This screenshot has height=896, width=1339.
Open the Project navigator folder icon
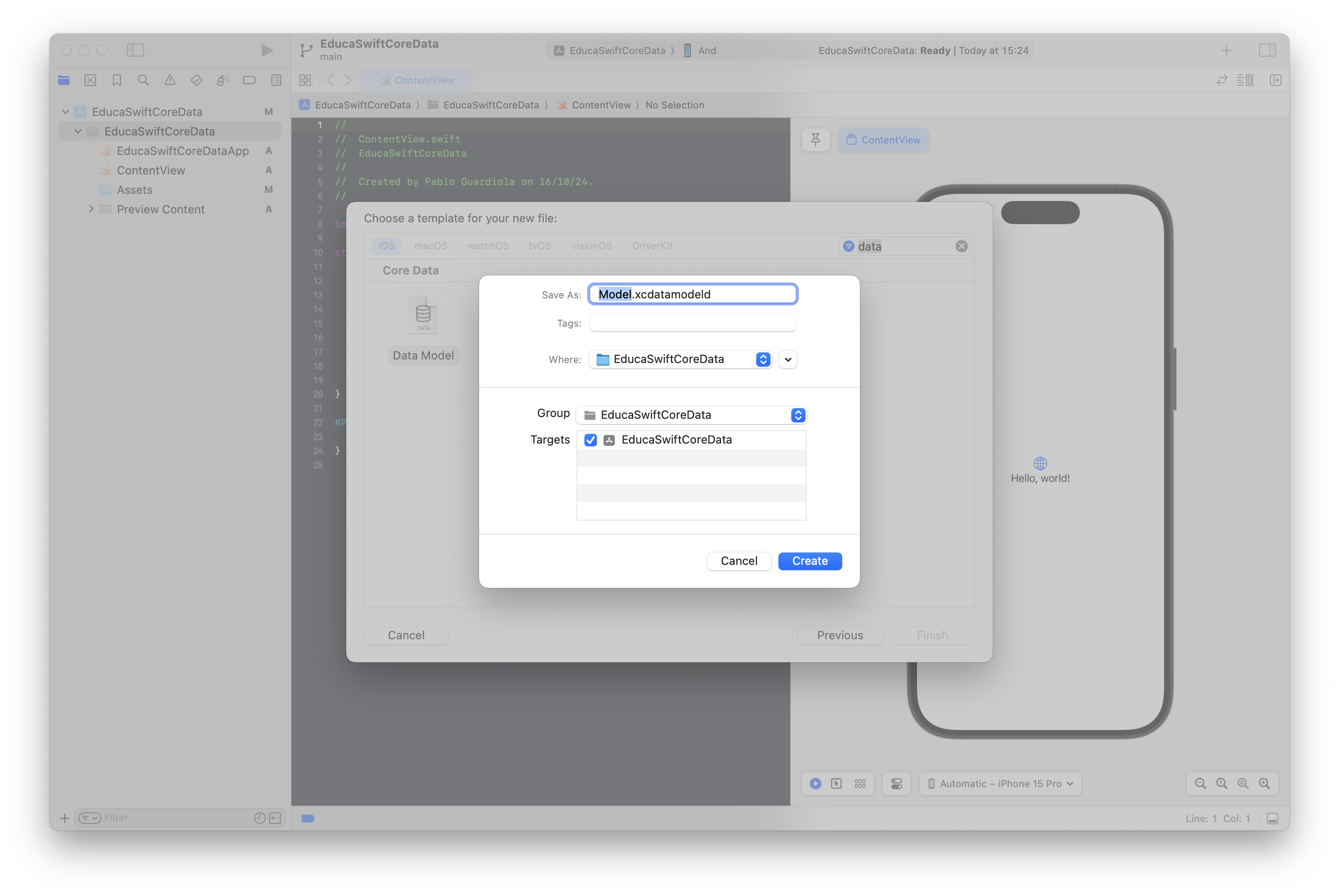[x=64, y=80]
